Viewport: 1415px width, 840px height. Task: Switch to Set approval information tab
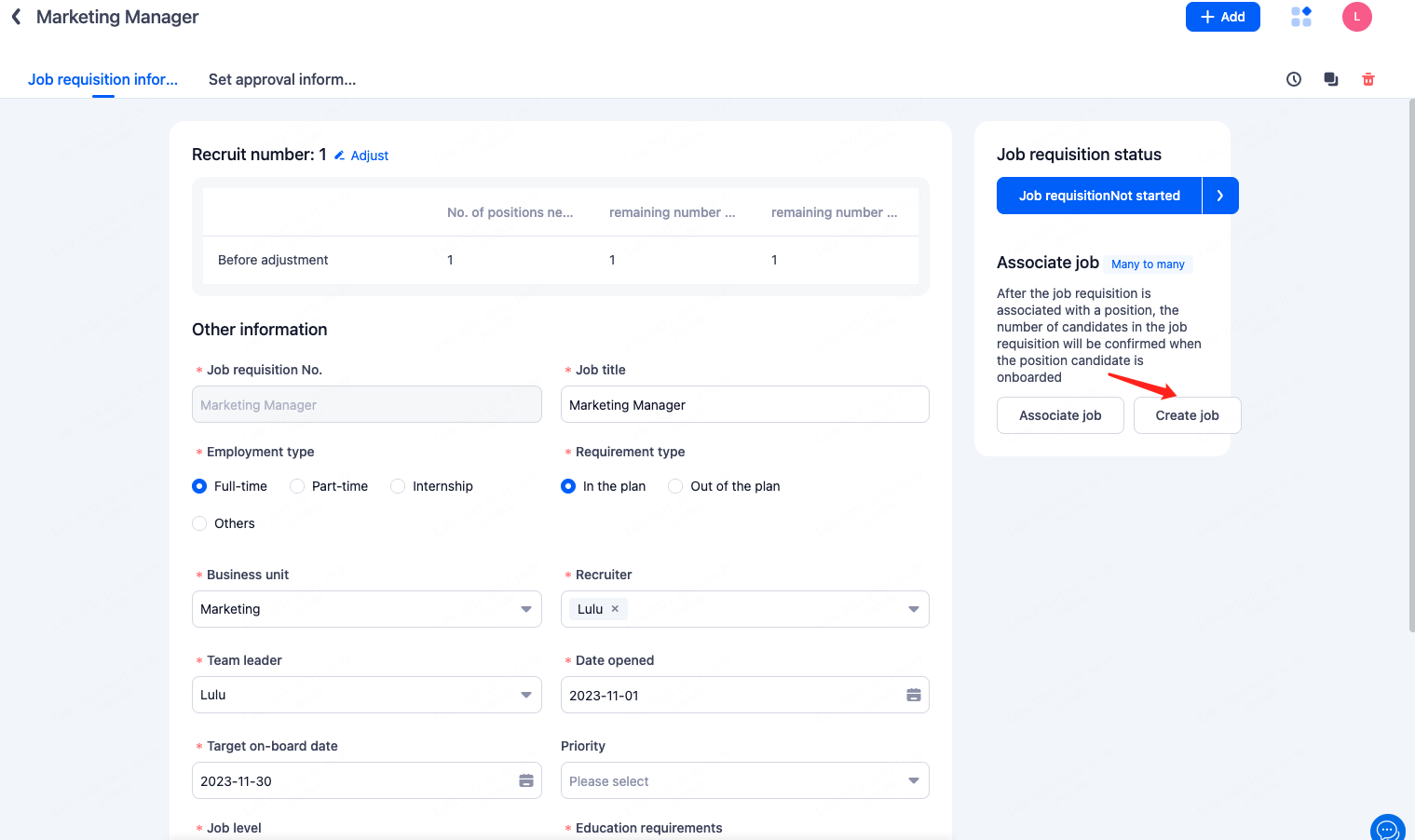point(282,79)
